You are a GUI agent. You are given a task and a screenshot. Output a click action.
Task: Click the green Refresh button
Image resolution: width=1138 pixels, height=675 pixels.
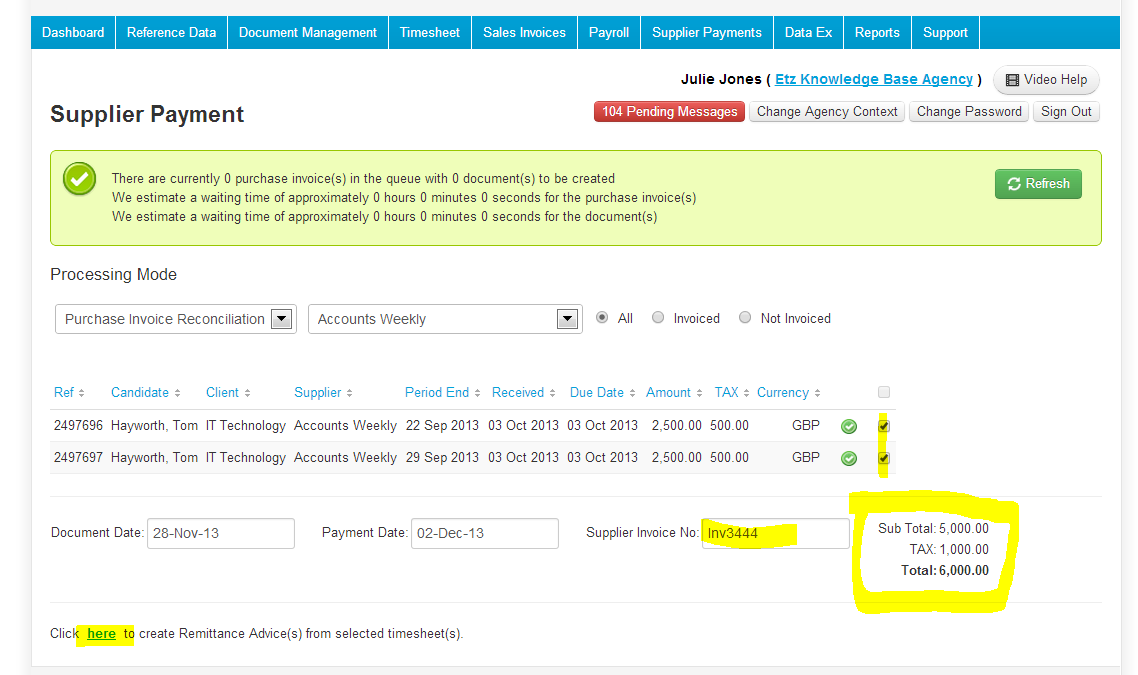coord(1038,184)
